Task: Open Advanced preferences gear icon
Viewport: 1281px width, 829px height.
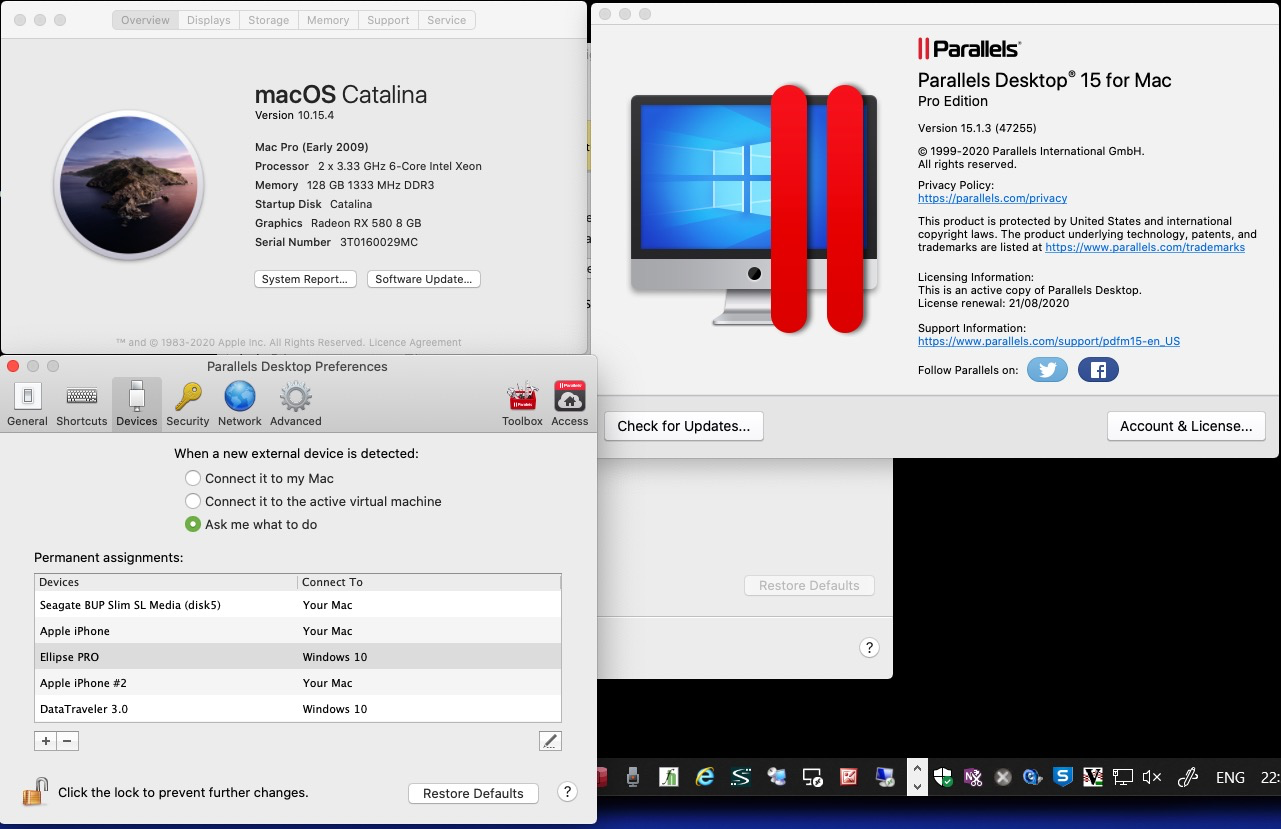Action: tap(295, 404)
